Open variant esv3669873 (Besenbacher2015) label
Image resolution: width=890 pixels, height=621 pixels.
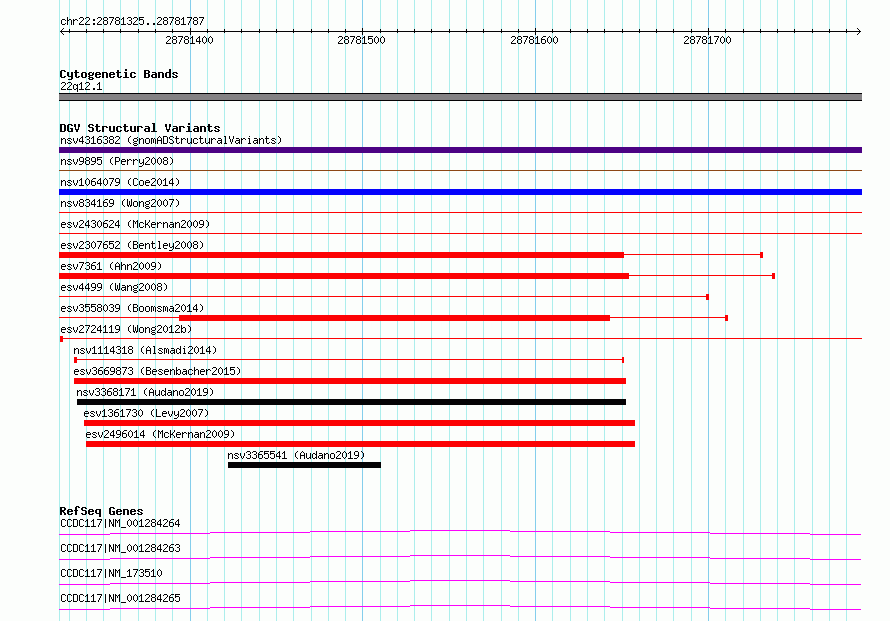pyautogui.click(x=157, y=371)
